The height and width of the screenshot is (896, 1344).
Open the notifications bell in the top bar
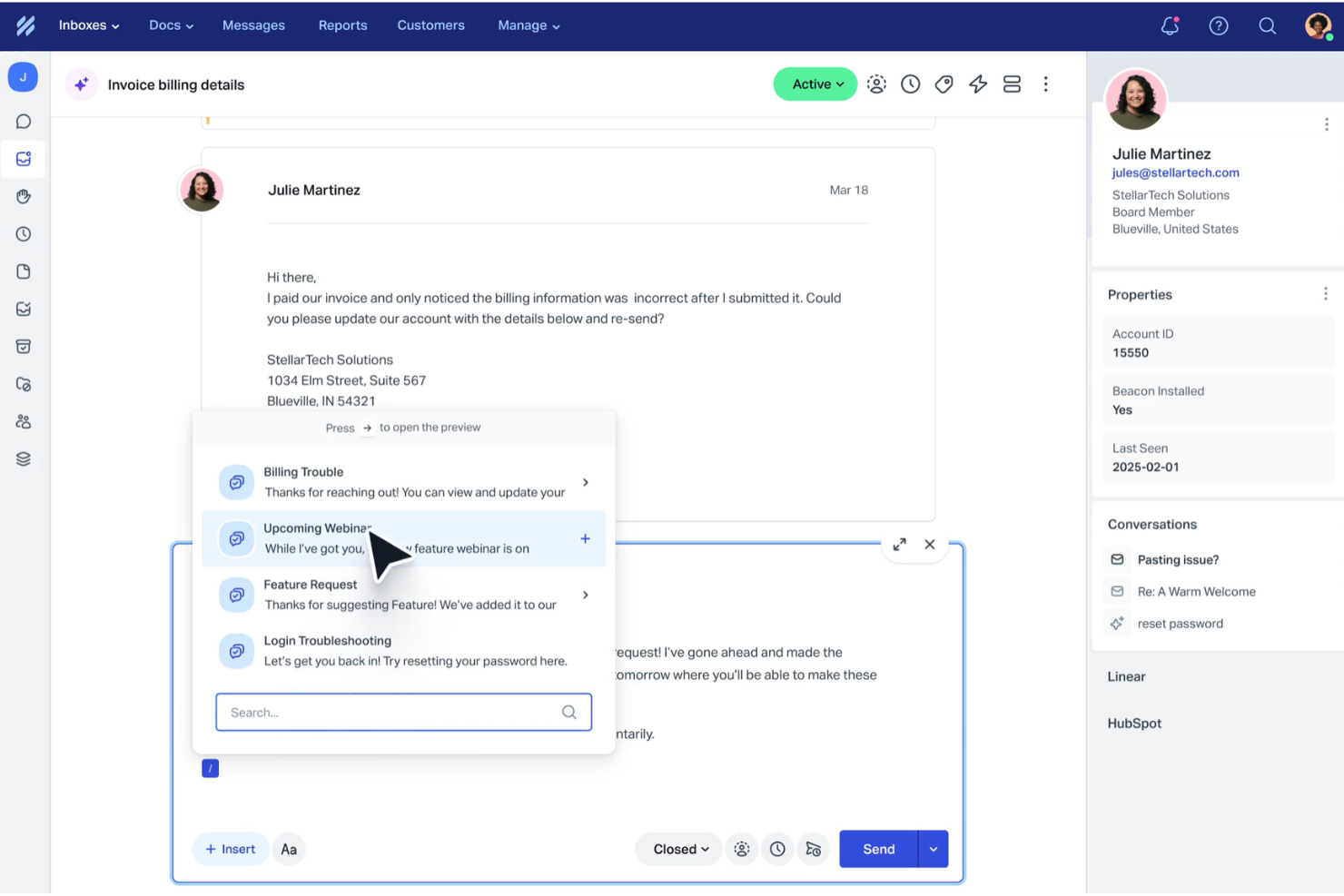[1169, 25]
